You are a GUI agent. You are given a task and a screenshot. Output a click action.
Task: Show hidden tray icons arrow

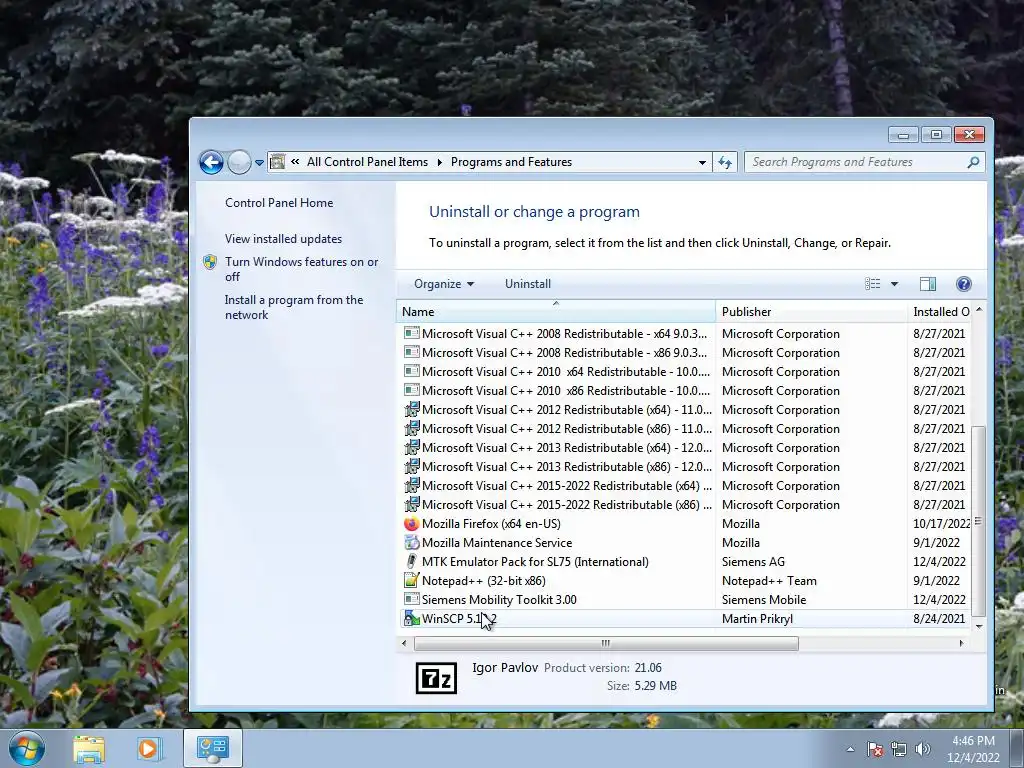850,749
